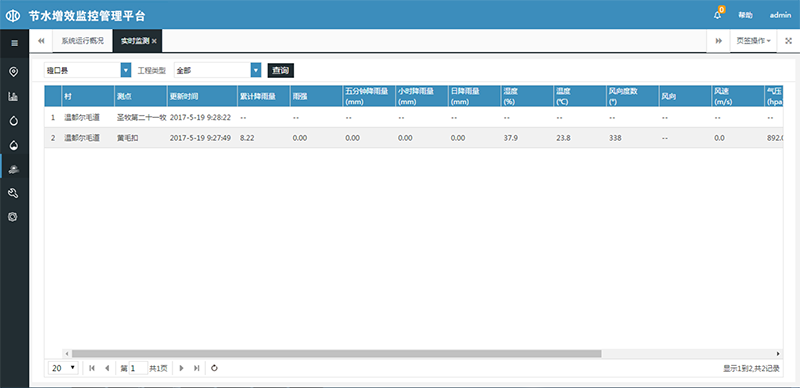This screenshot has width=800, height=388.
Task: Go to last page in pager
Action: coord(196,368)
